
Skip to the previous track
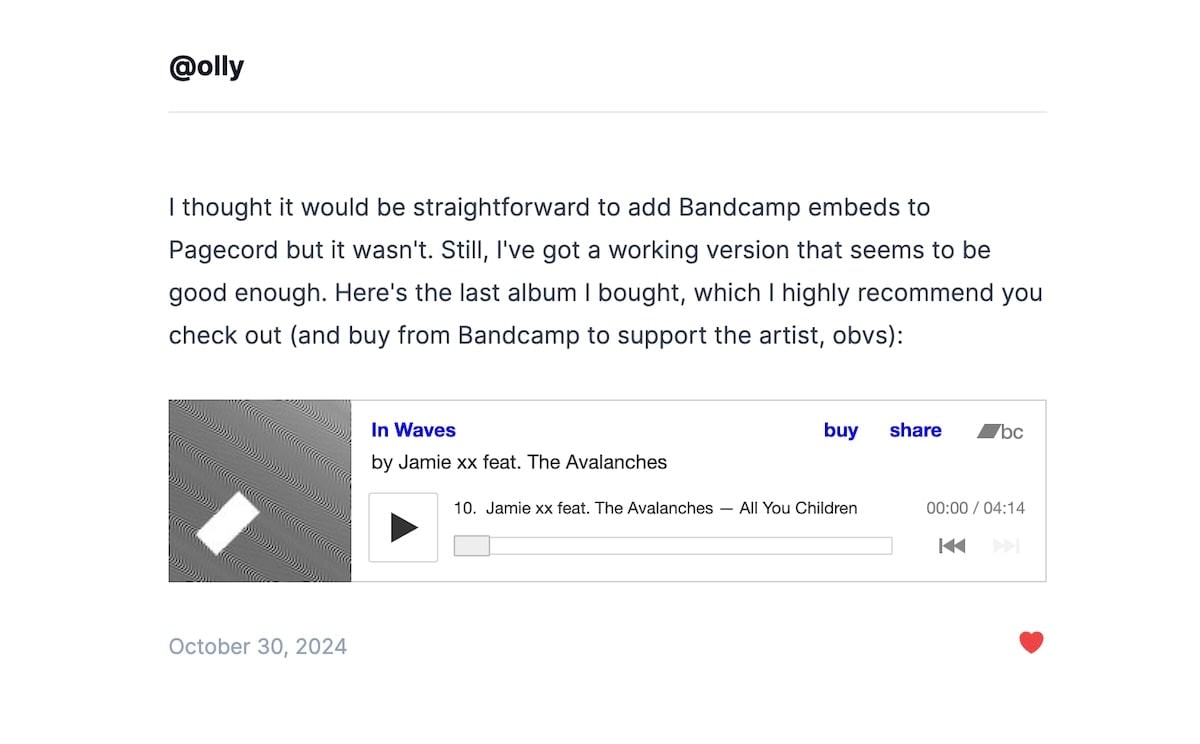(952, 546)
